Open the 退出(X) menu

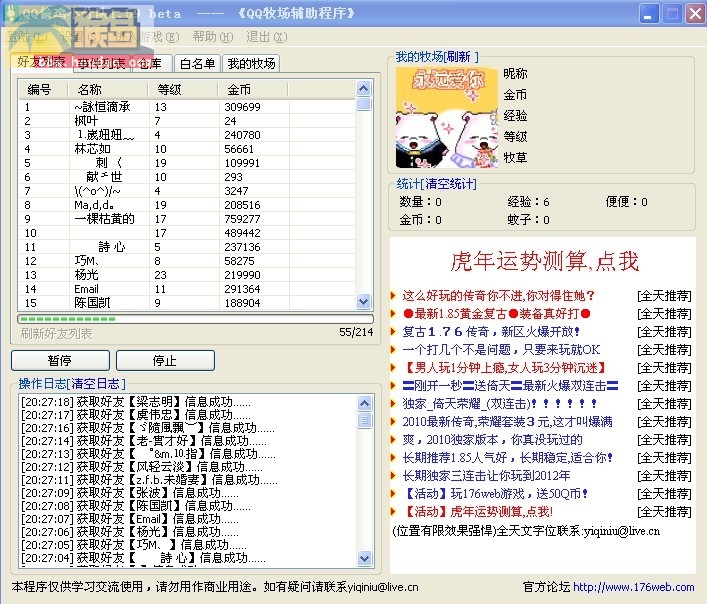[x=266, y=37]
